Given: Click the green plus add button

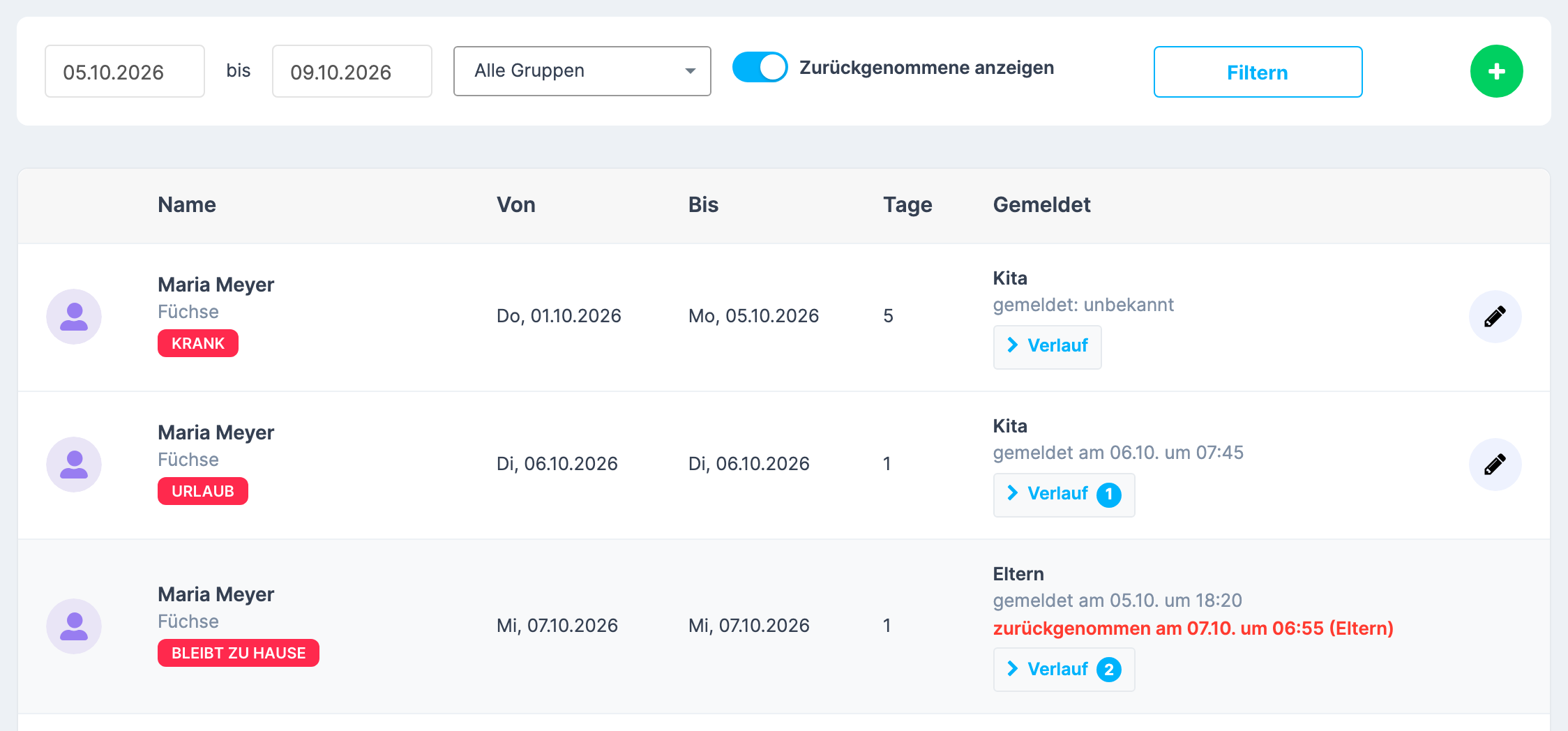Looking at the screenshot, I should tap(1496, 71).
